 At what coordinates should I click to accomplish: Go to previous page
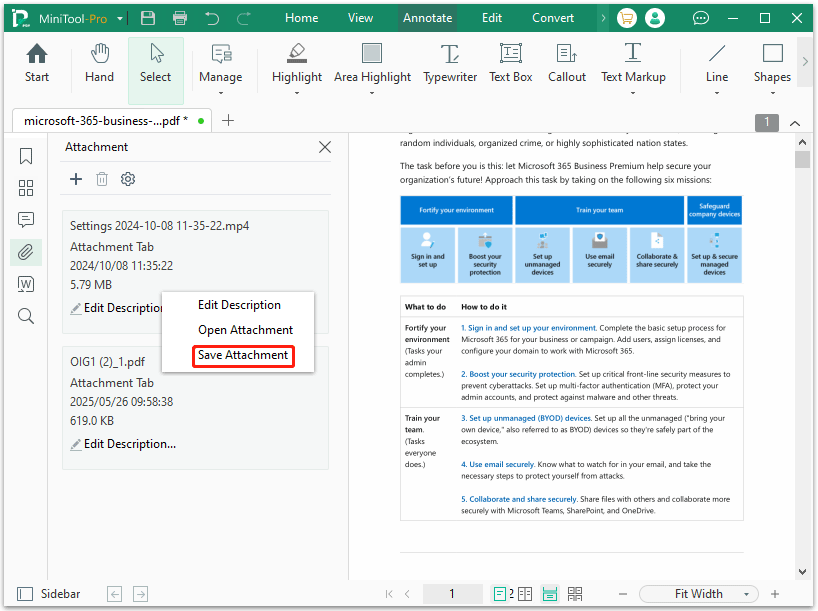pyautogui.click(x=407, y=594)
